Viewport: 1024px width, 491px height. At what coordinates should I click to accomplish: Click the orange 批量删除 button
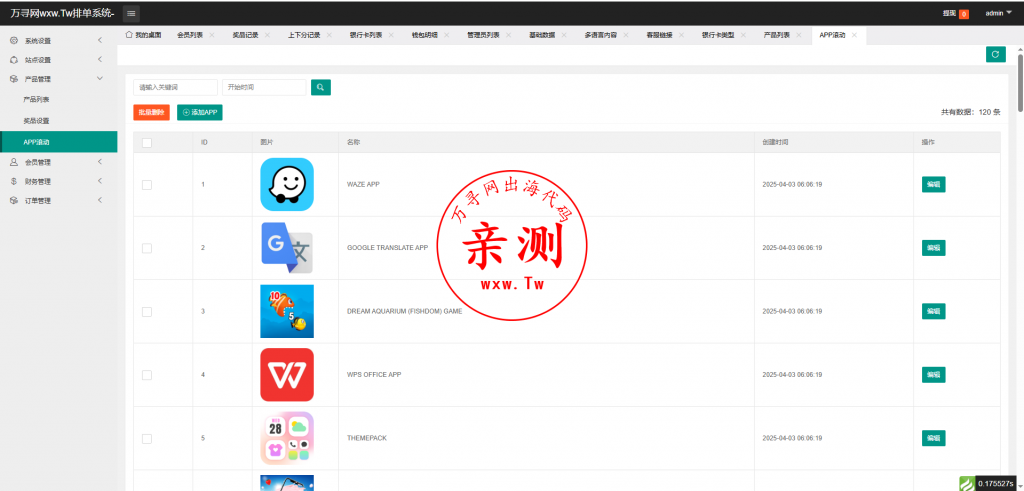(x=152, y=112)
